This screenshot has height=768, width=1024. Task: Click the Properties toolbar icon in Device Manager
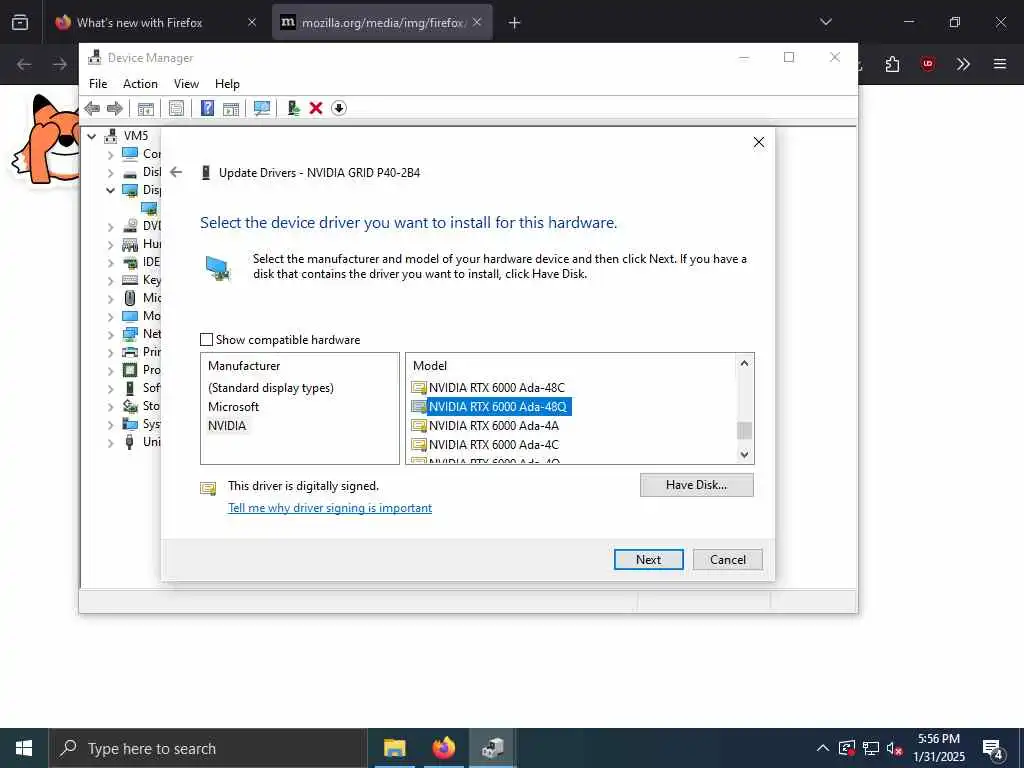pyautogui.click(x=176, y=108)
